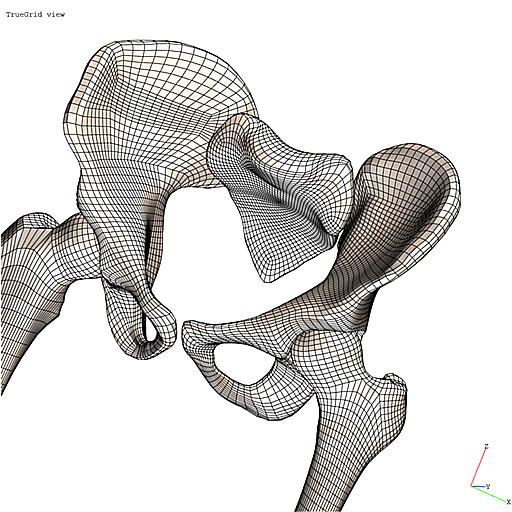Screen dimensions: 512x512
Task: Select the Y axis label on triad
Action: 488,486
